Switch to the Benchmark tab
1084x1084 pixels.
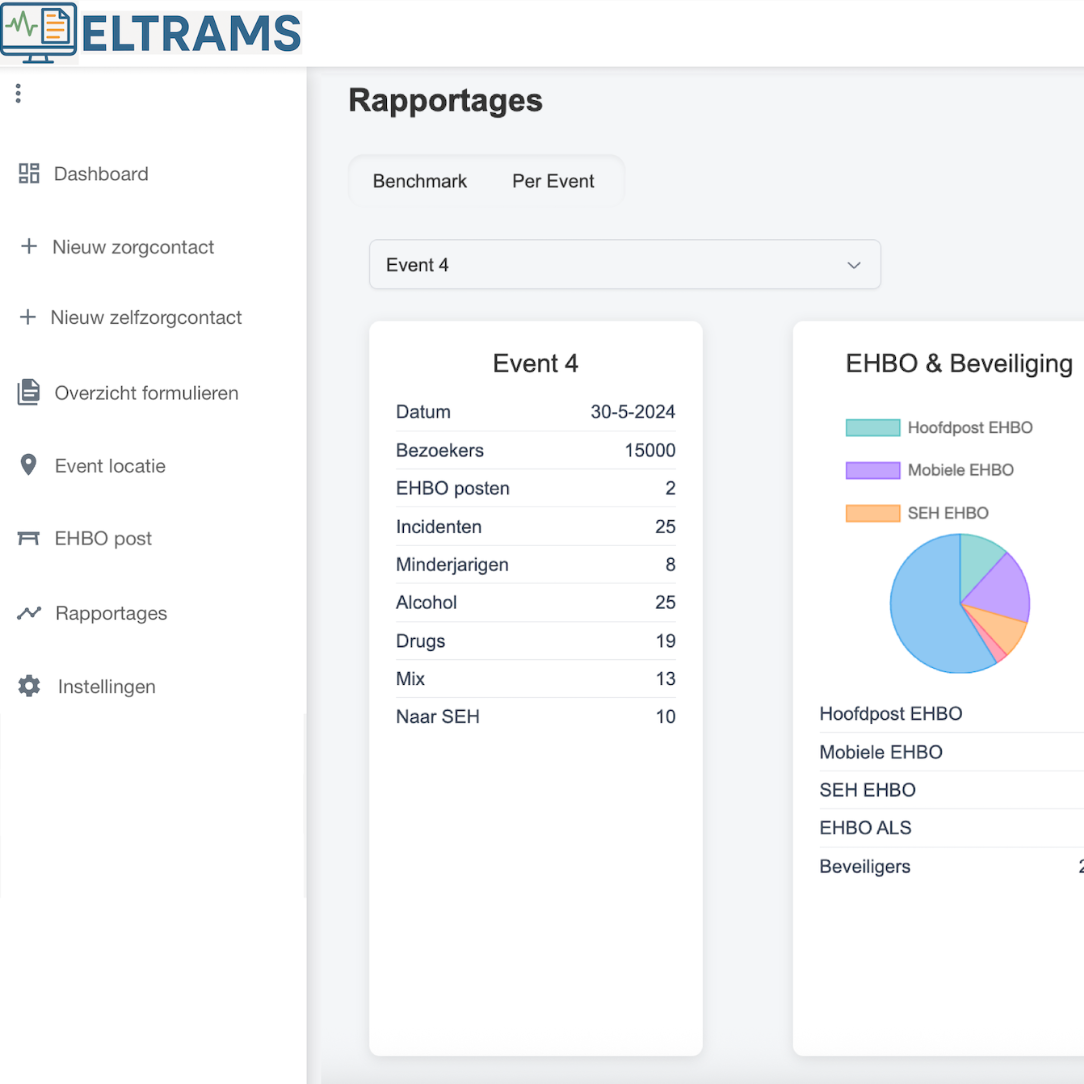pyautogui.click(x=420, y=181)
